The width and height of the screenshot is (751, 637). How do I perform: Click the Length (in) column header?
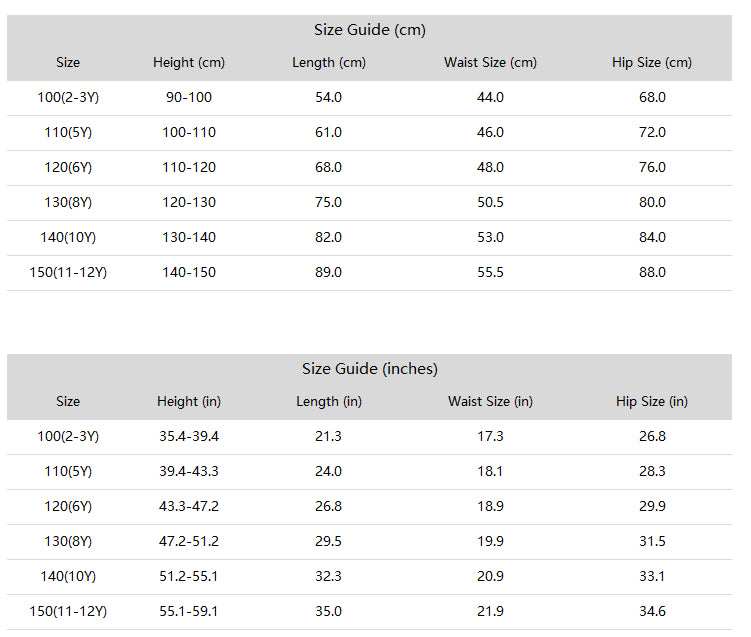click(329, 401)
